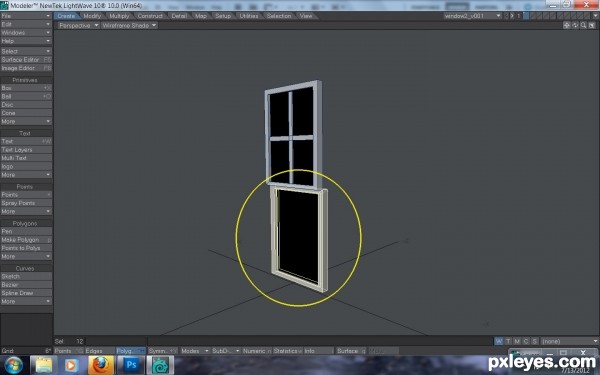The image size is (600, 375).
Task: Activate the Bezier curve tool
Action: click(x=26, y=285)
